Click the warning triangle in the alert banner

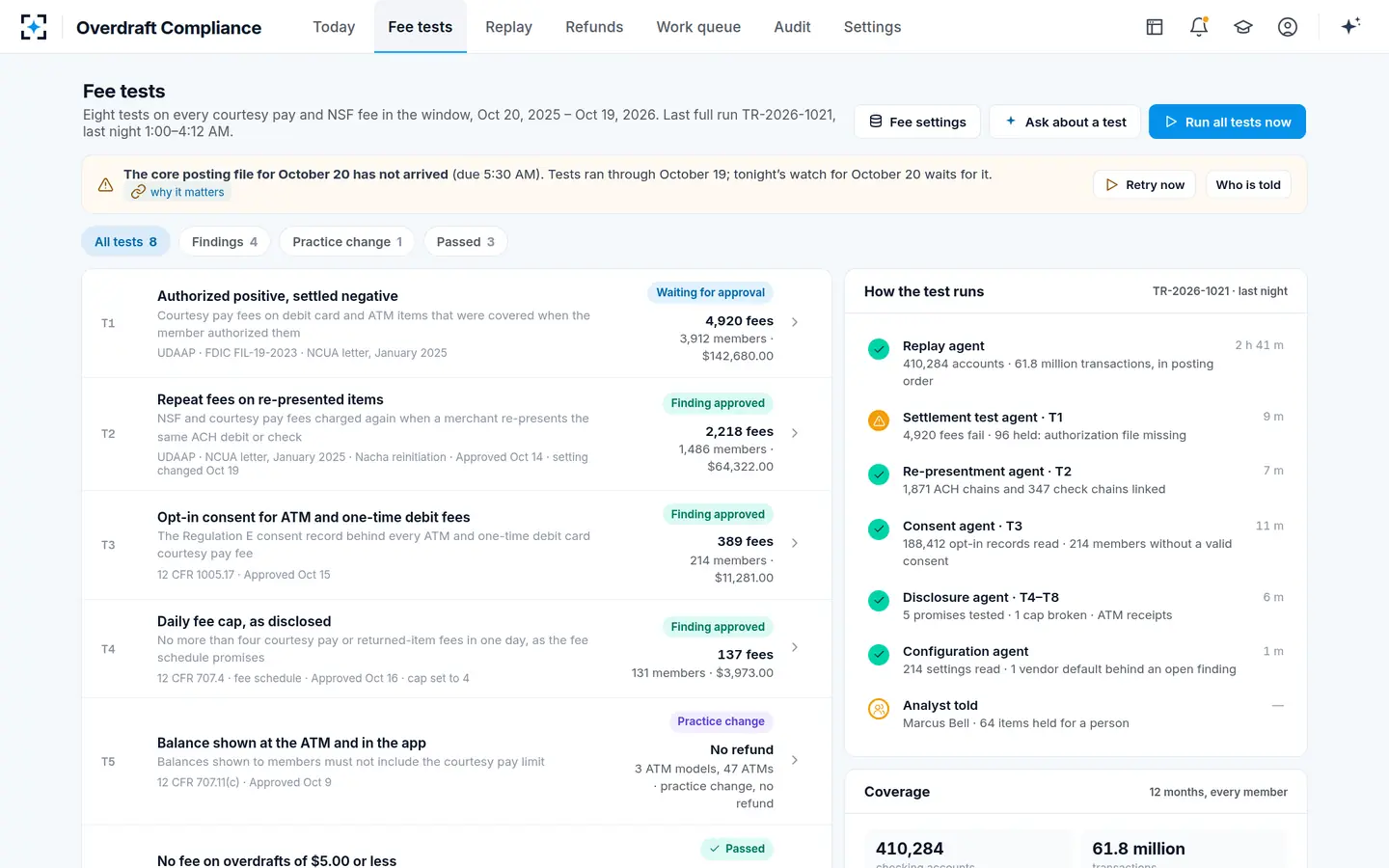click(x=106, y=184)
